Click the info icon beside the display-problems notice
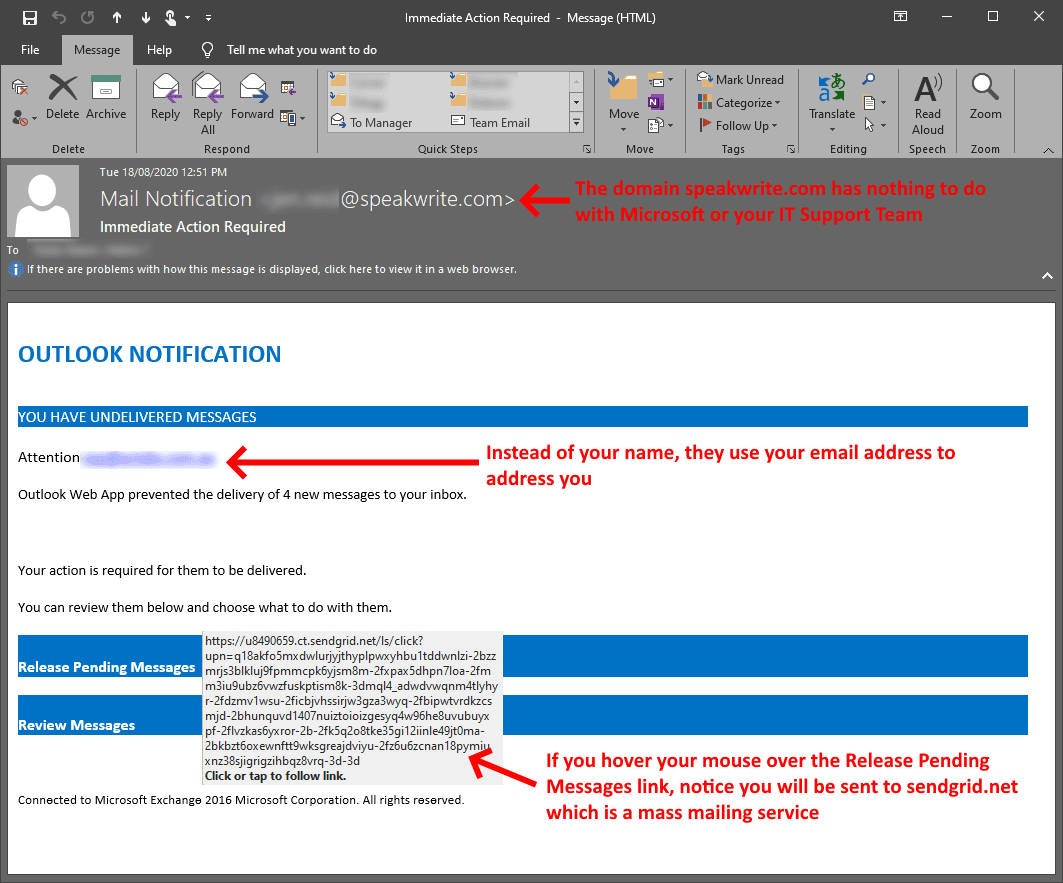 [15, 269]
